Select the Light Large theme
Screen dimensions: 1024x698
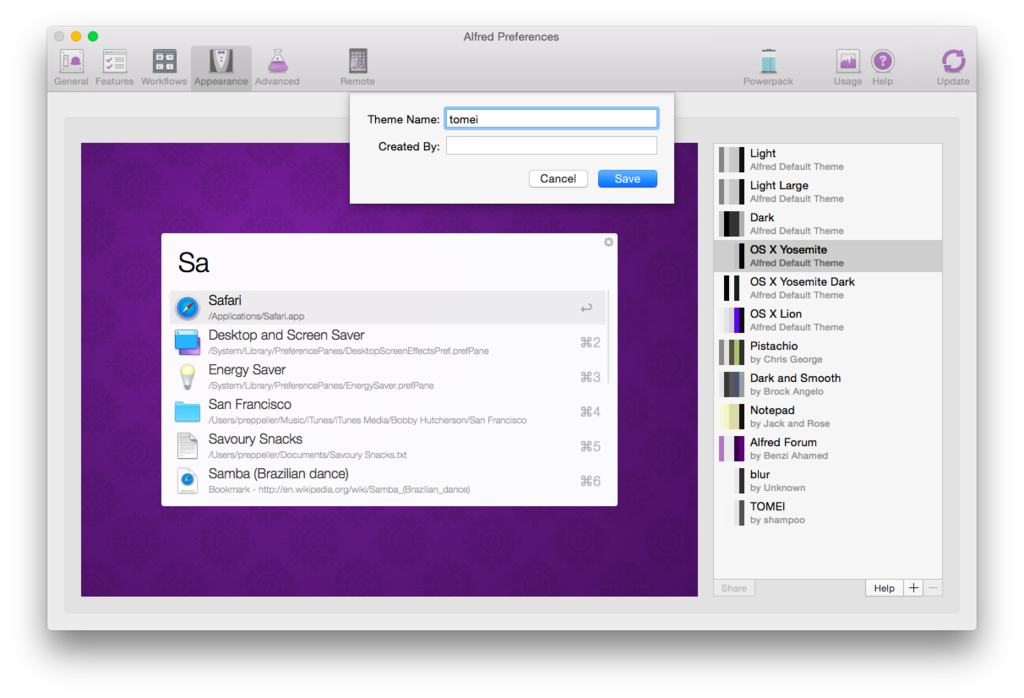(827, 191)
